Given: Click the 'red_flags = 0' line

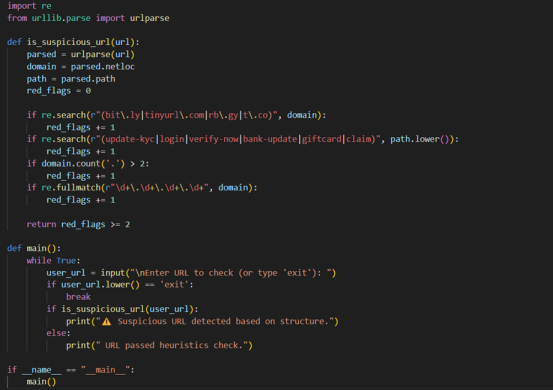Looking at the screenshot, I should coord(59,91).
